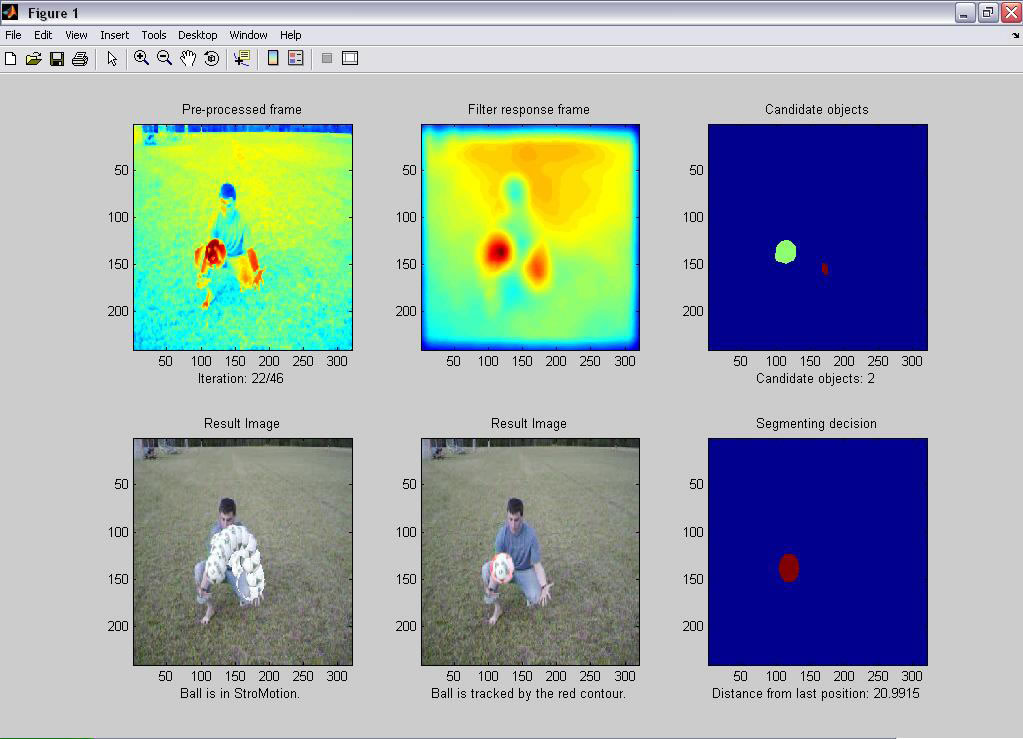
Task: Click the 'Iteration: 22/46' label
Action: click(x=241, y=378)
